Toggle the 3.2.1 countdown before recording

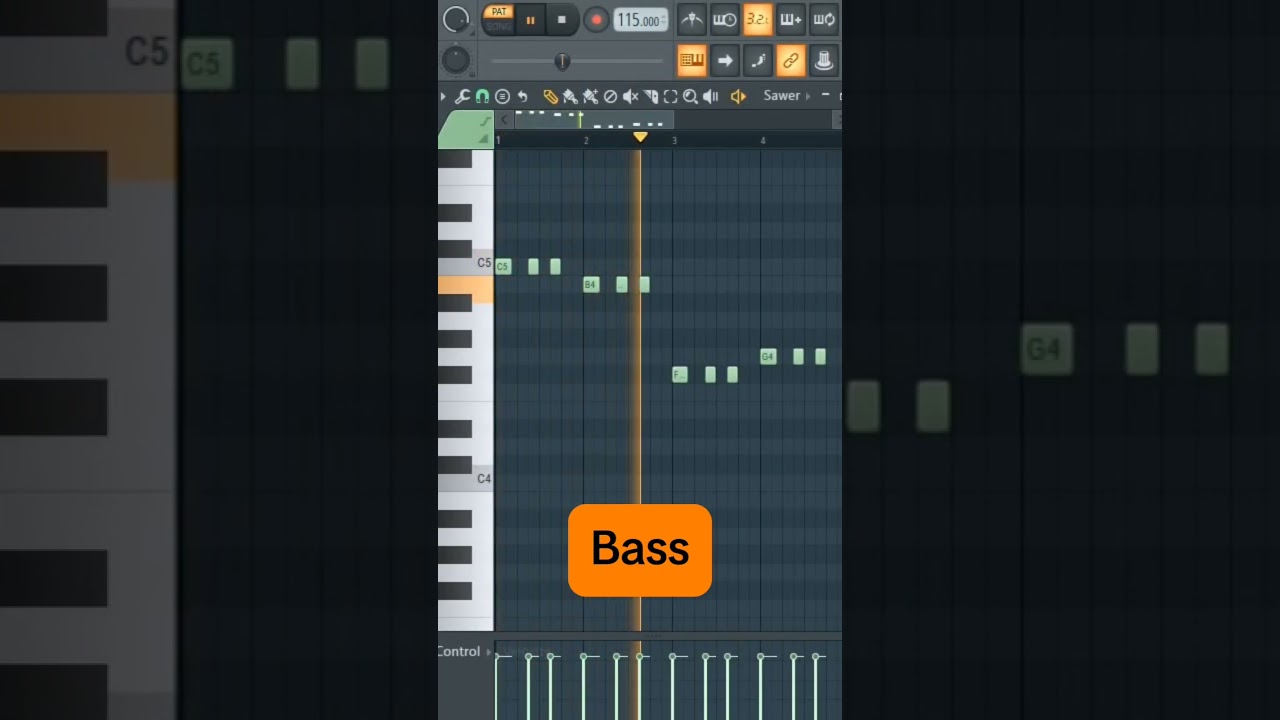click(x=757, y=19)
